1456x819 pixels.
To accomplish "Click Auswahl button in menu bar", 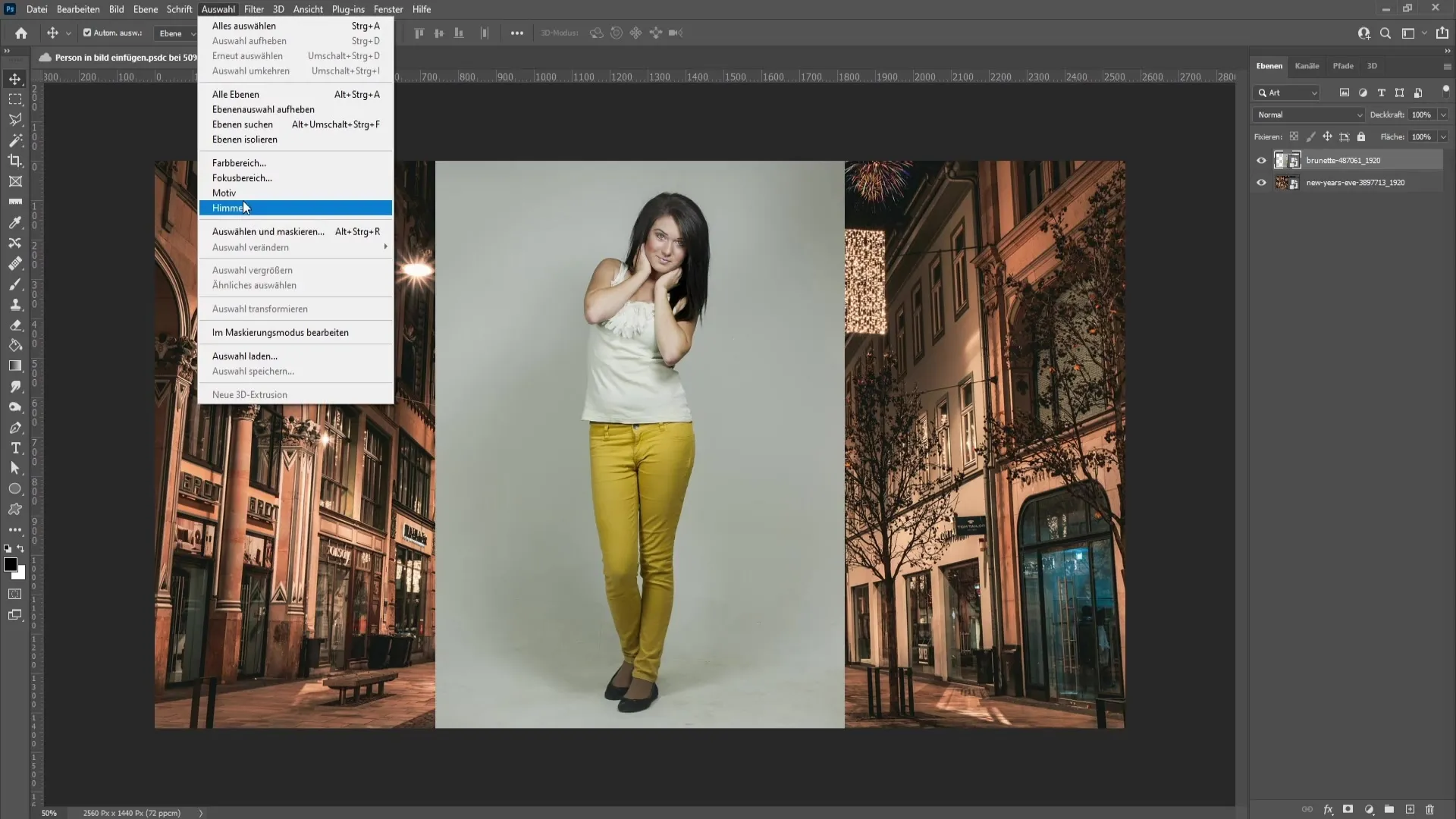I will click(217, 9).
